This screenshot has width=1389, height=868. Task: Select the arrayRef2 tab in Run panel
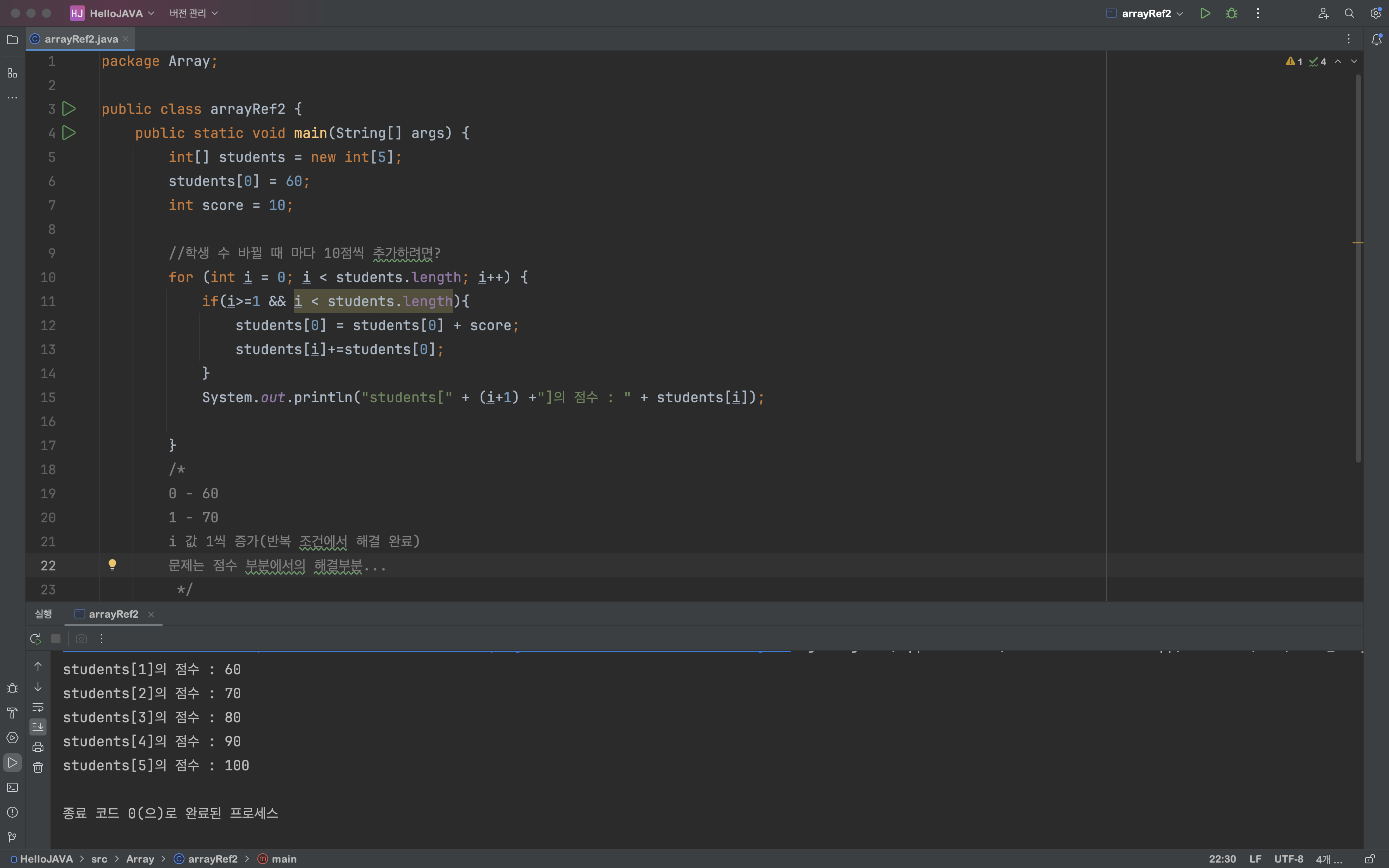click(x=113, y=614)
